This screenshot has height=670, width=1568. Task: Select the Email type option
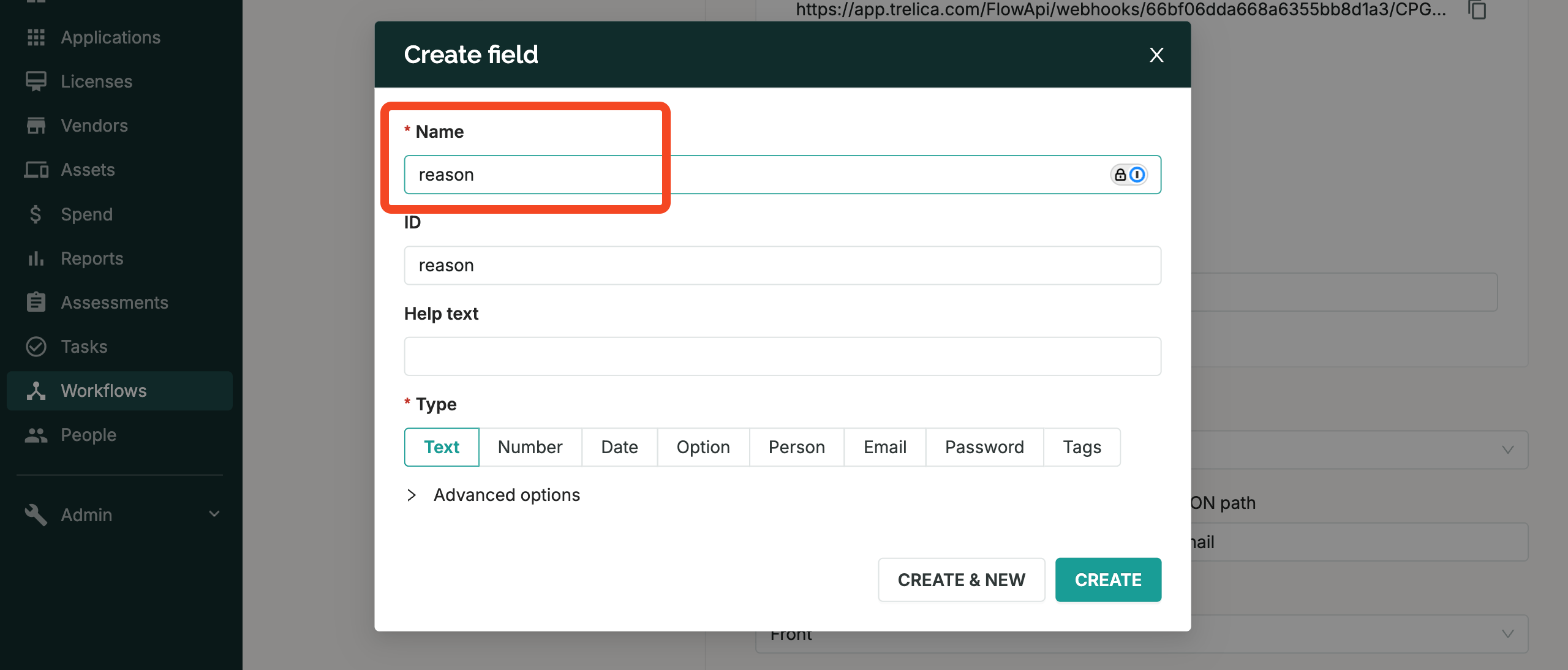885,447
